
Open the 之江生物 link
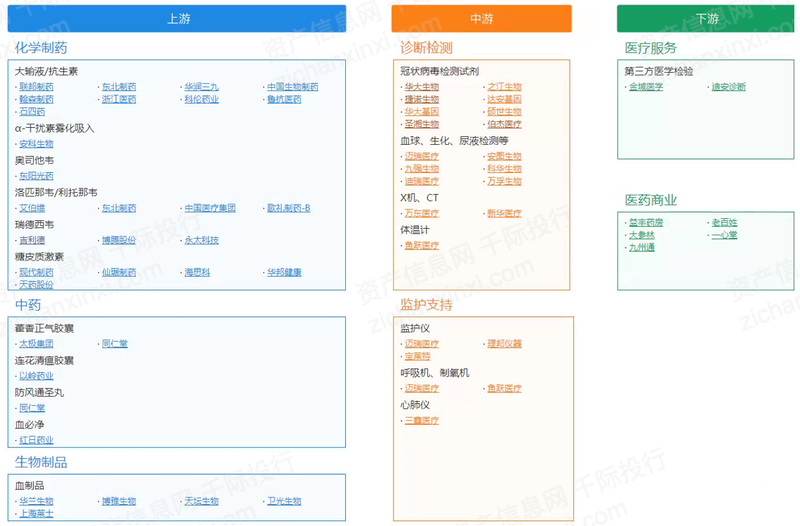[505, 87]
